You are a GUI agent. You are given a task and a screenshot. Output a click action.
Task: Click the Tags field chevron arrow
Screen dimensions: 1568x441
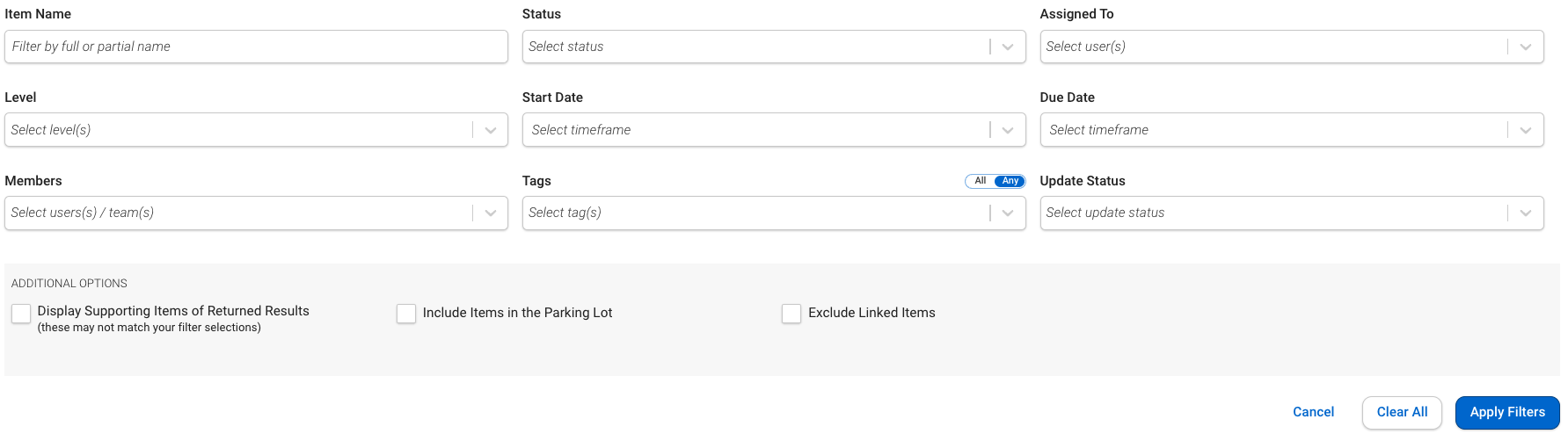1008,213
